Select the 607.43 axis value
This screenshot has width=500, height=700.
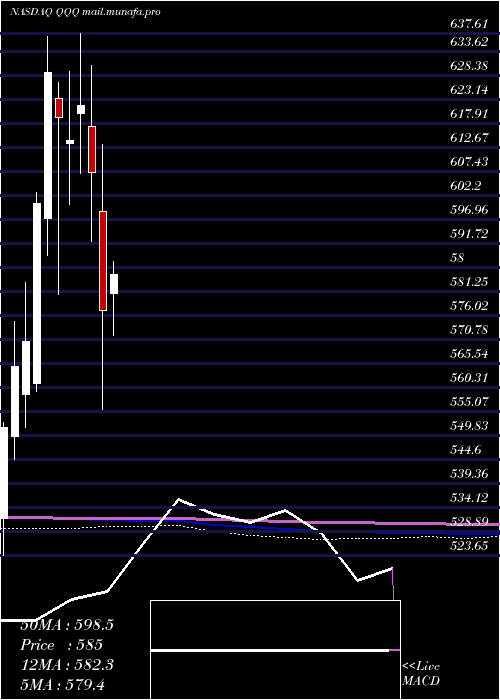point(469,162)
